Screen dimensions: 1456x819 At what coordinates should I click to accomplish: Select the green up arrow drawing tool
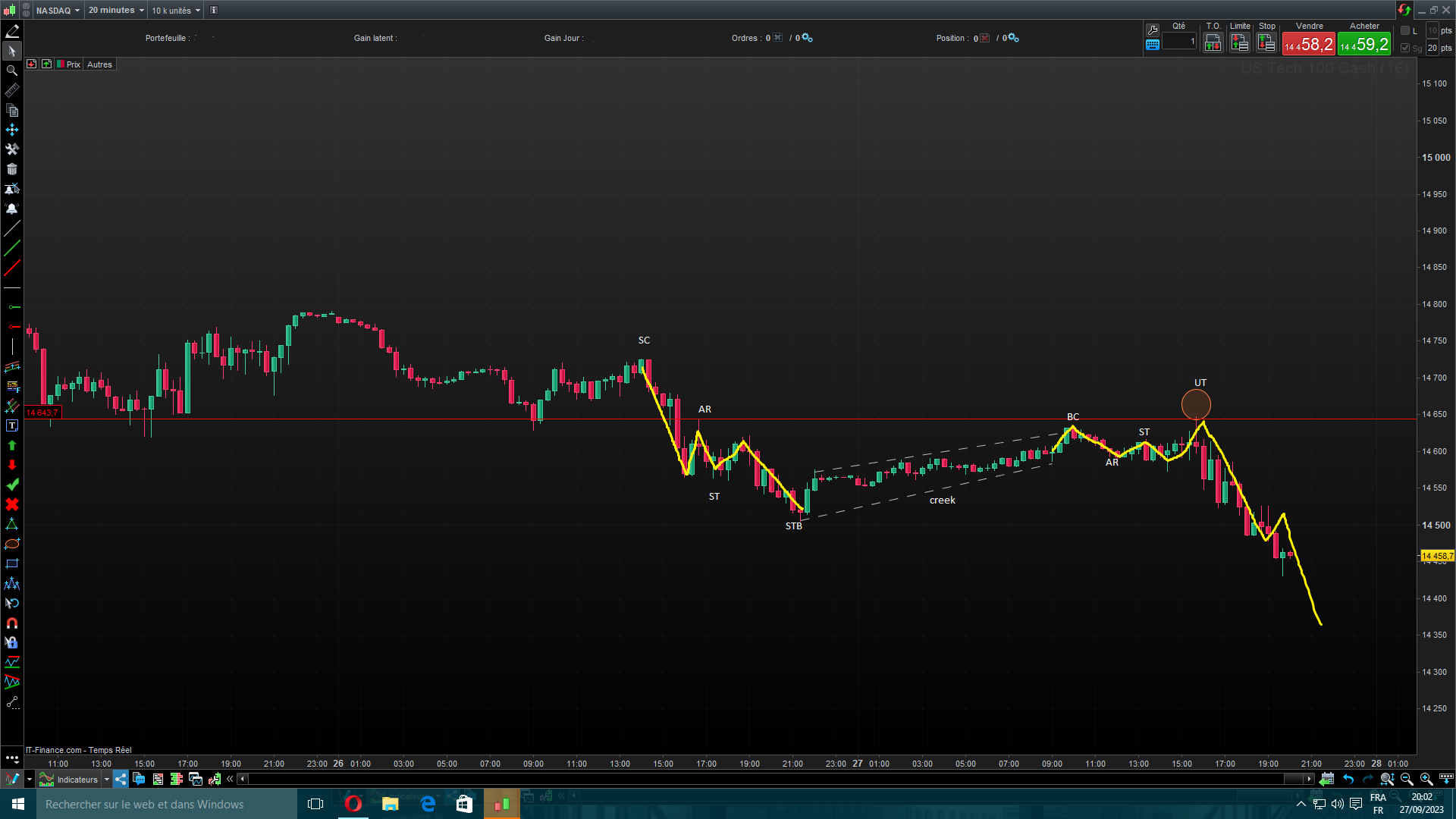click(x=12, y=445)
